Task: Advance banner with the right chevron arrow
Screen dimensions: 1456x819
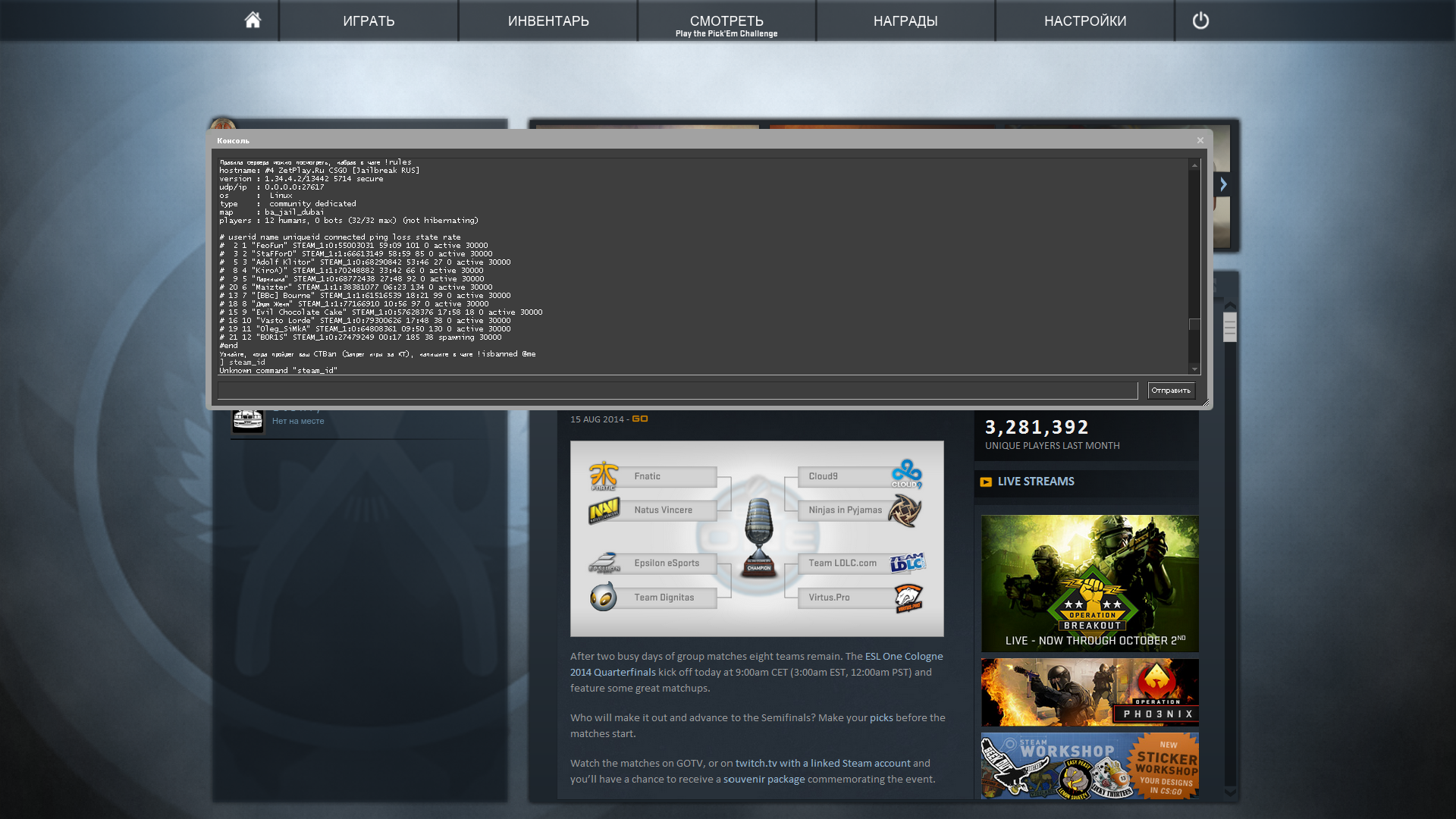Action: [1223, 184]
